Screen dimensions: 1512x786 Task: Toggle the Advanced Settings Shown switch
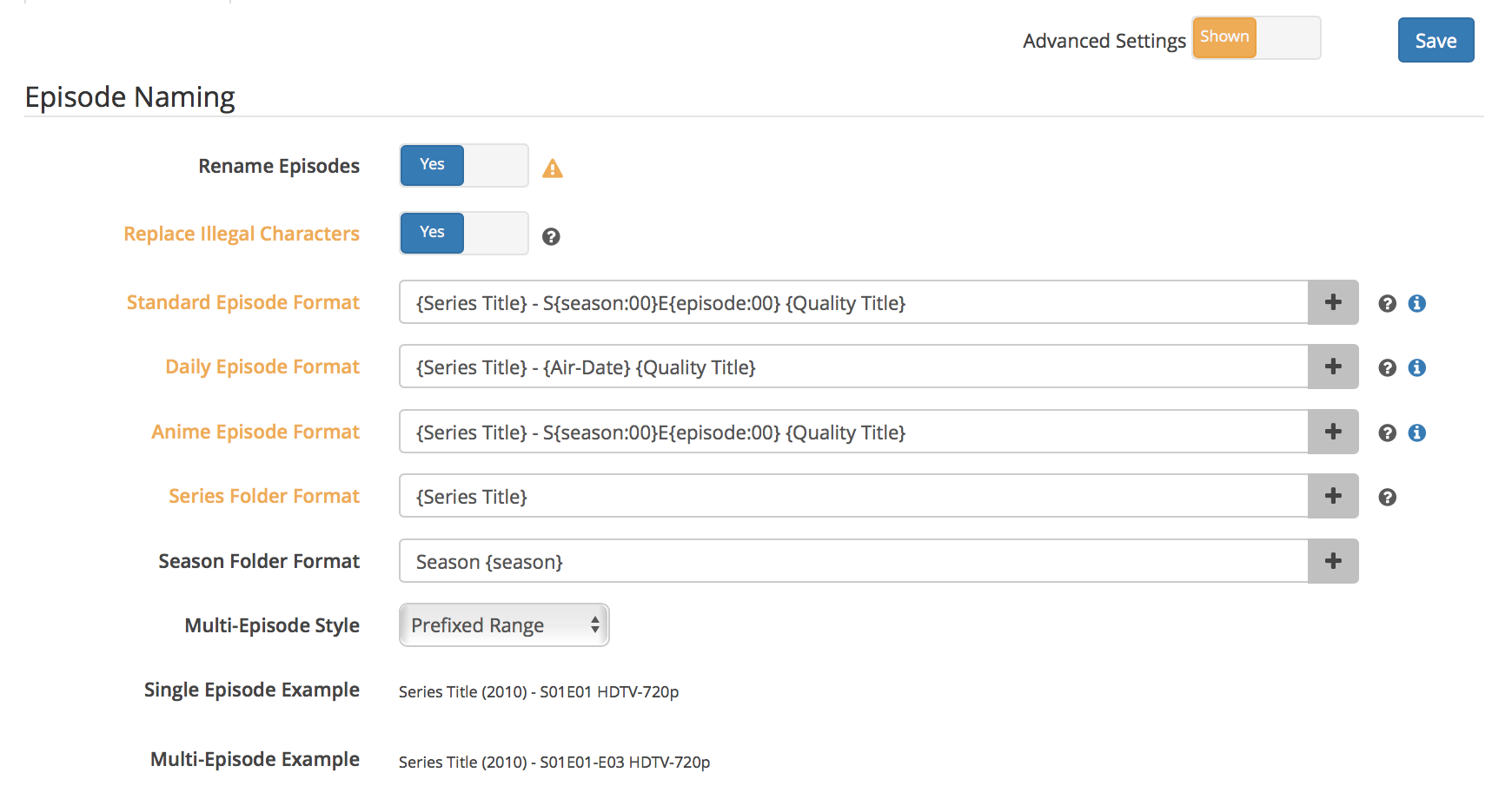click(x=1257, y=38)
